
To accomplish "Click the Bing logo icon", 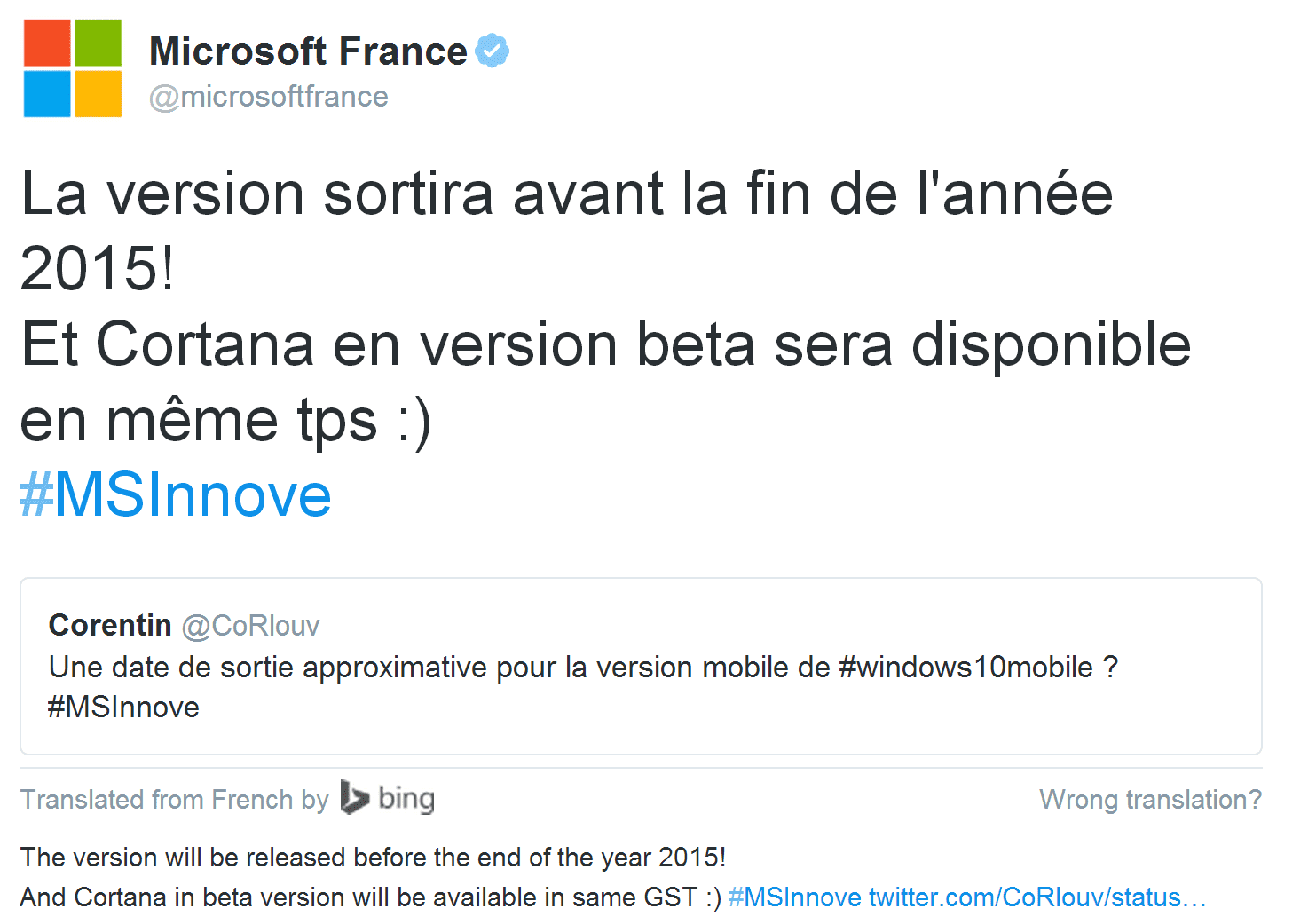I will (354, 797).
